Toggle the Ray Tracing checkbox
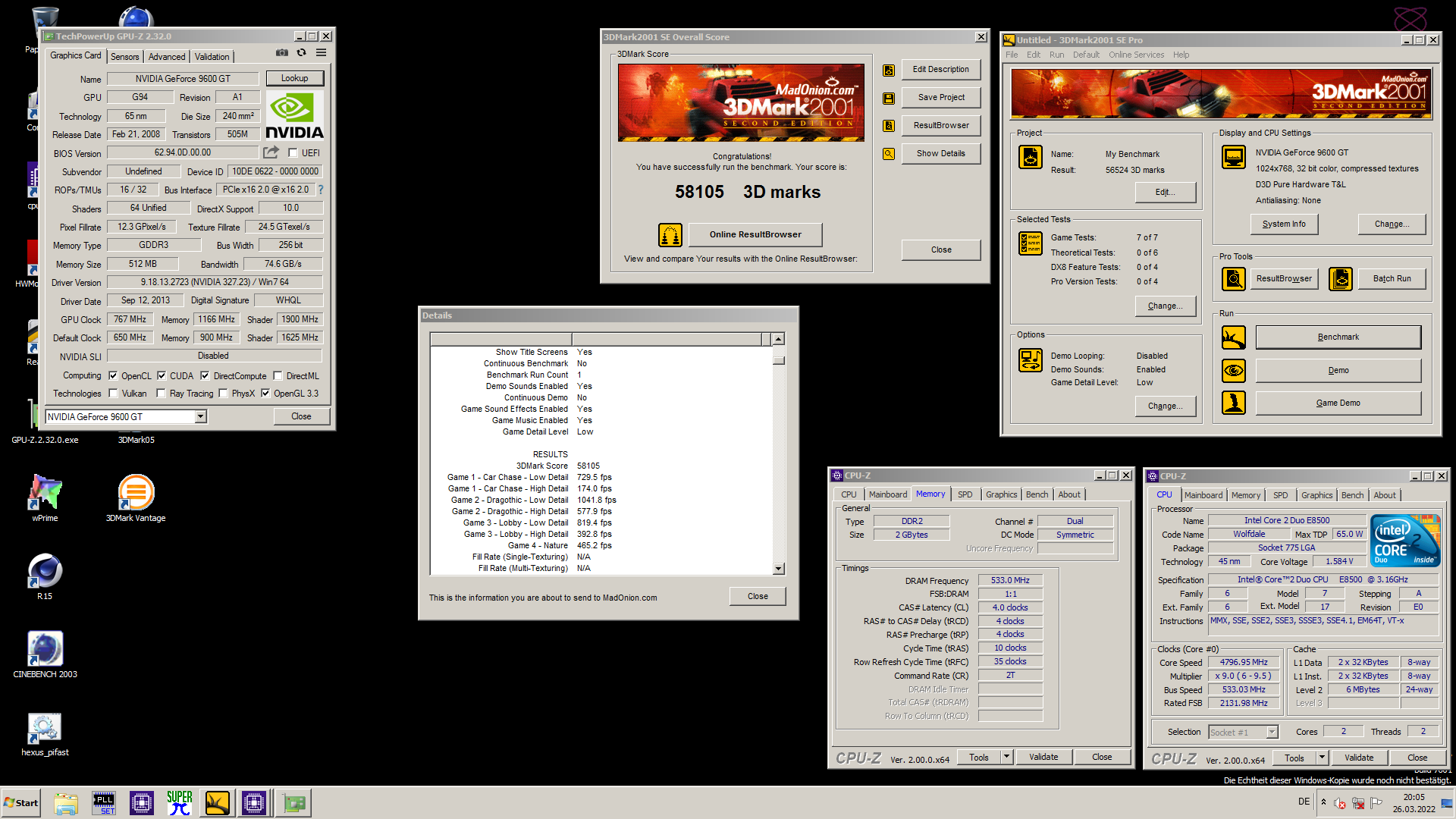Screen dimensions: 1456x819 coord(161,394)
